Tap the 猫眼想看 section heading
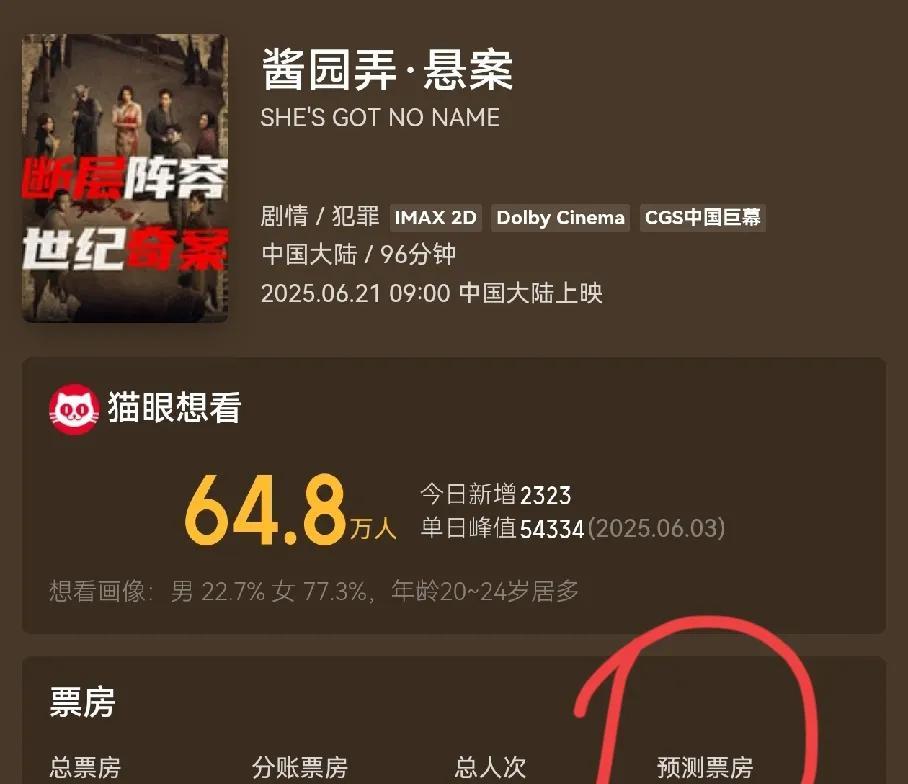This screenshot has width=908, height=784. (x=174, y=407)
